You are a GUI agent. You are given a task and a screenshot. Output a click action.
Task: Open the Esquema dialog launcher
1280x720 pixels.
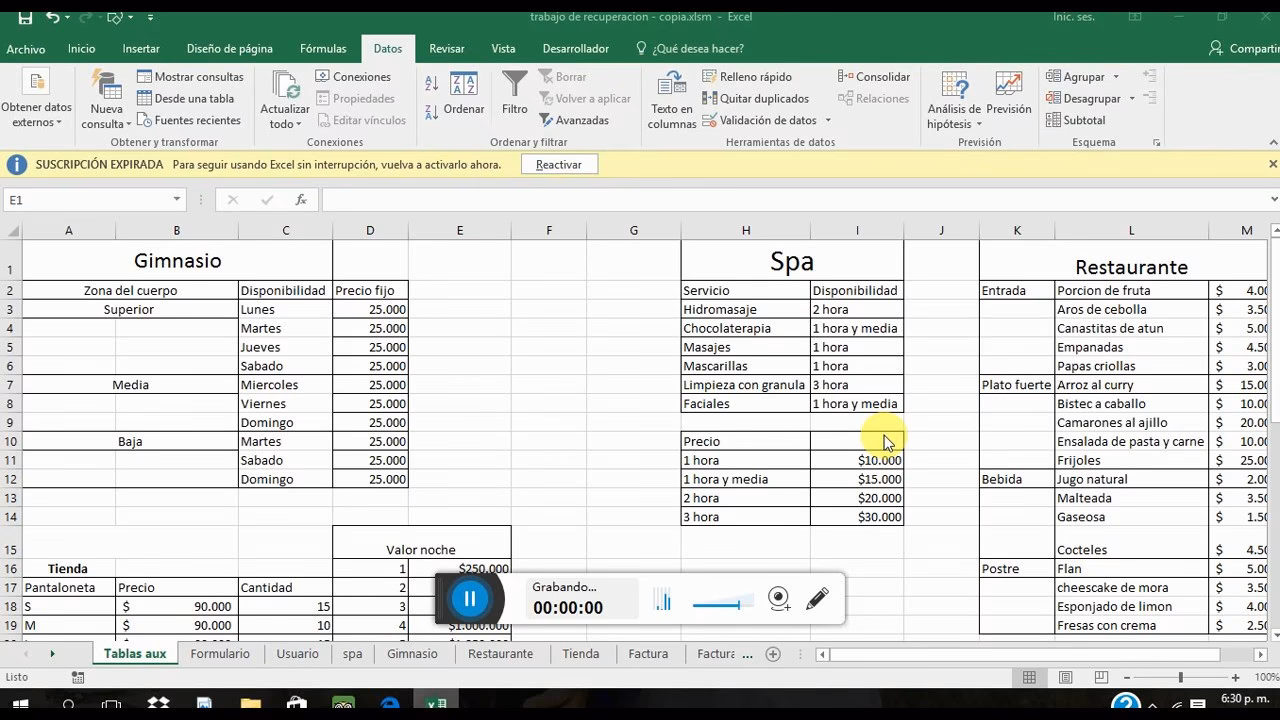(x=1157, y=143)
